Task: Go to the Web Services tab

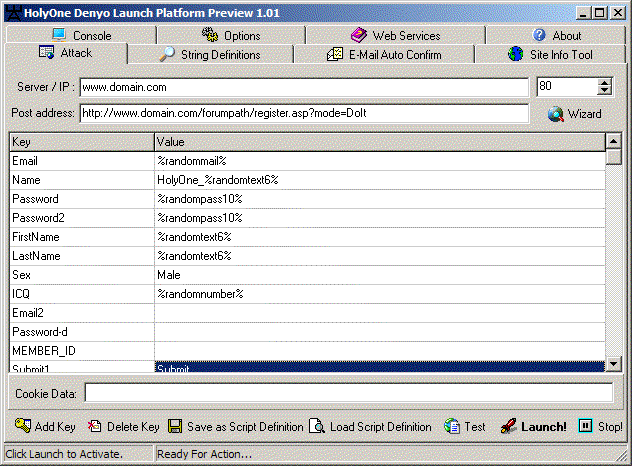Action: pos(395,35)
